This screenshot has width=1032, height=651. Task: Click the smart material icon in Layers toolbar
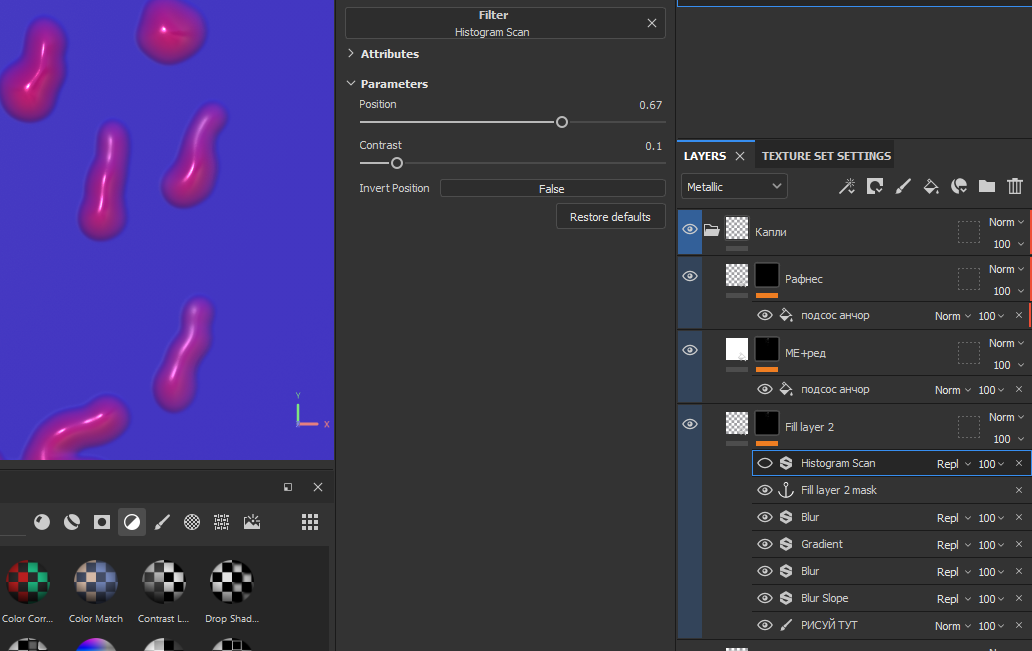[x=959, y=186]
